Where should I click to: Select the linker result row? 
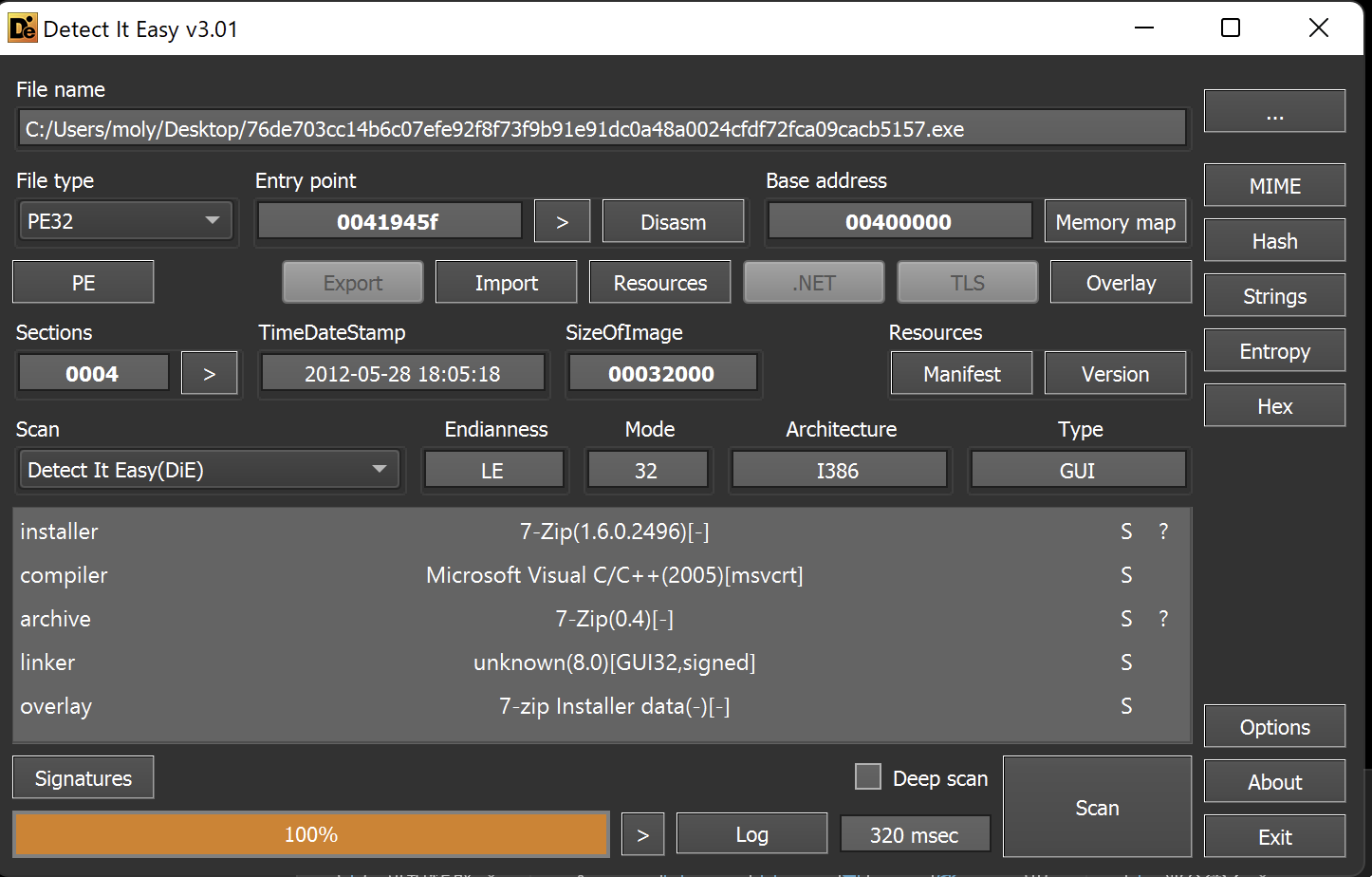(602, 662)
